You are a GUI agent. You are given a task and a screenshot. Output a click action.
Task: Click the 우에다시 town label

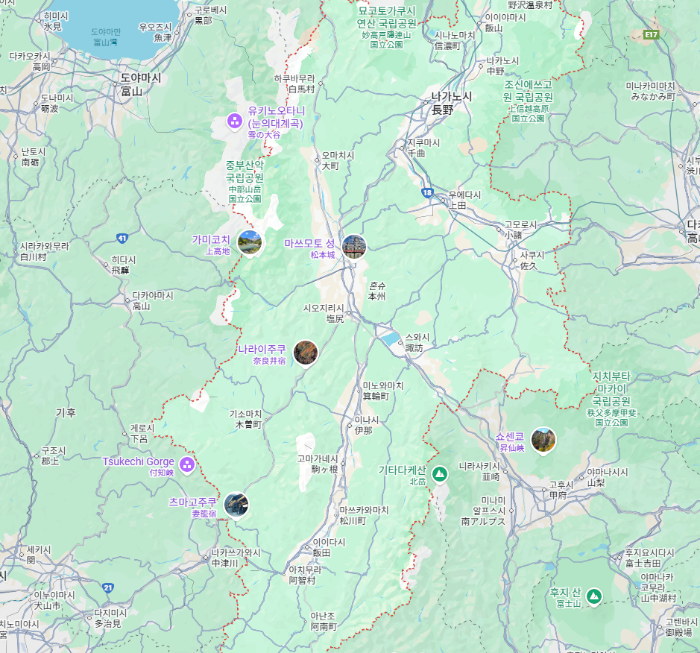coord(465,200)
